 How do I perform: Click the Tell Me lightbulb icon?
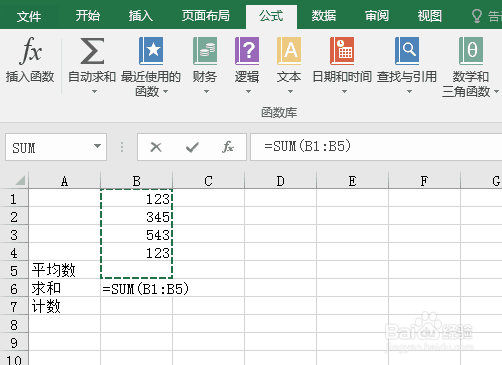(x=477, y=16)
